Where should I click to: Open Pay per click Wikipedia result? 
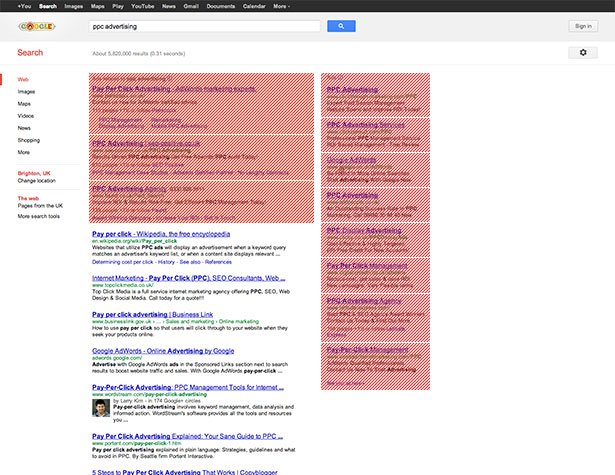point(161,234)
